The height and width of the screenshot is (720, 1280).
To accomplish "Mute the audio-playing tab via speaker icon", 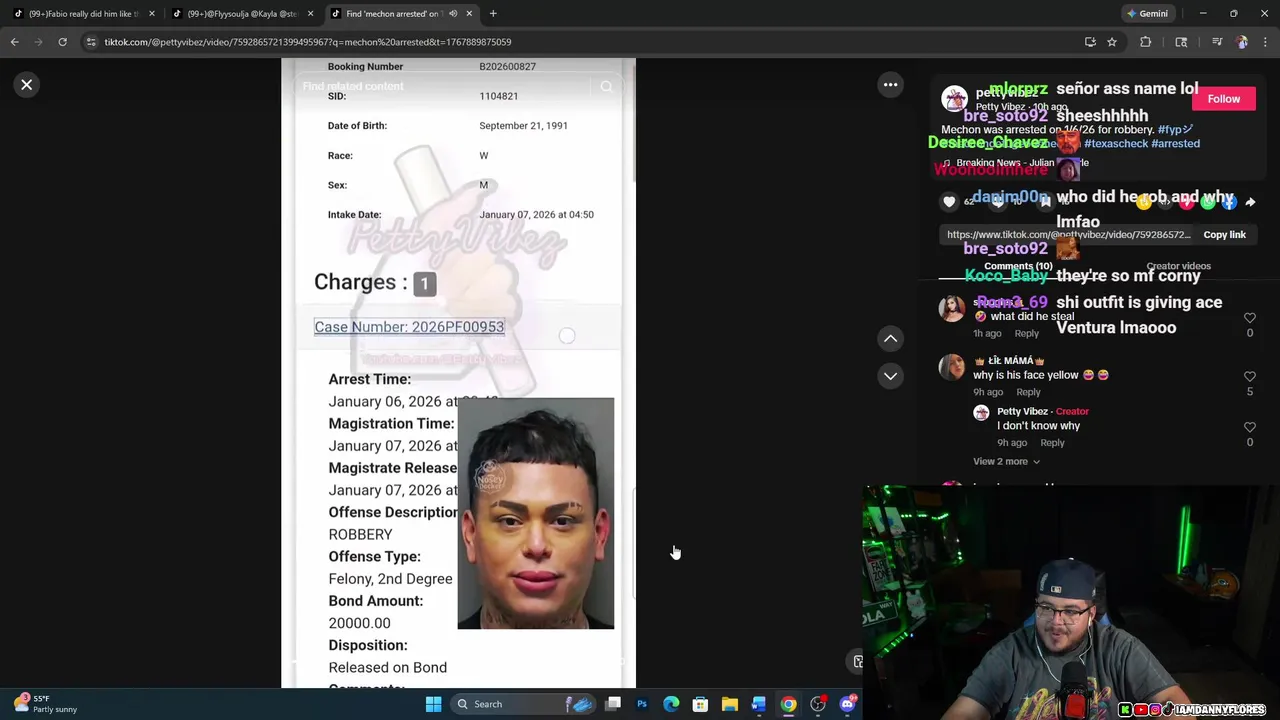I will click(x=453, y=14).
